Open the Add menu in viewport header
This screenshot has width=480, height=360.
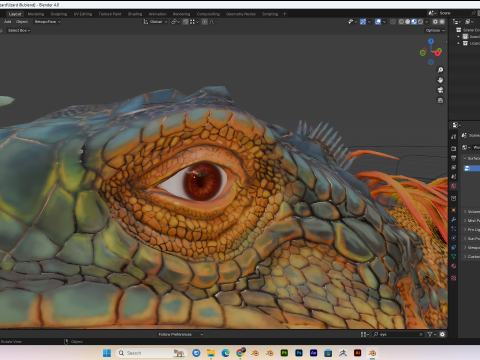[x=7, y=22]
